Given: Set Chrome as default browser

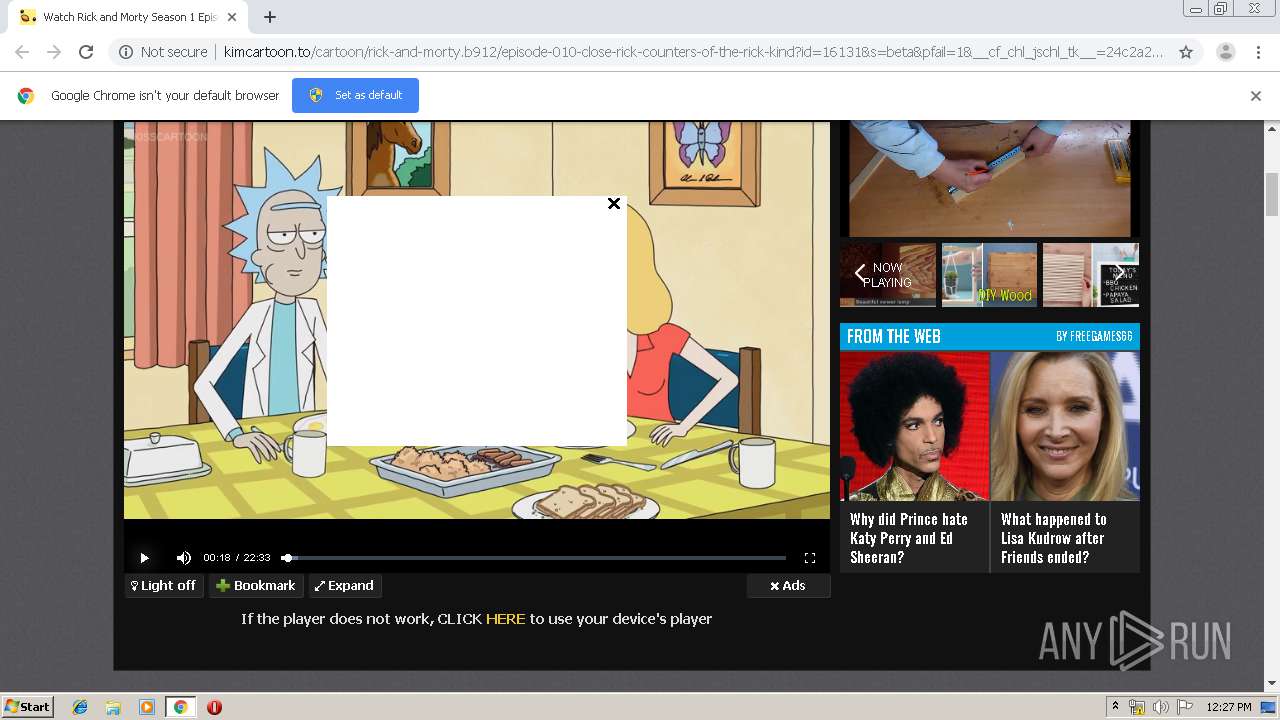Looking at the screenshot, I should (x=355, y=95).
